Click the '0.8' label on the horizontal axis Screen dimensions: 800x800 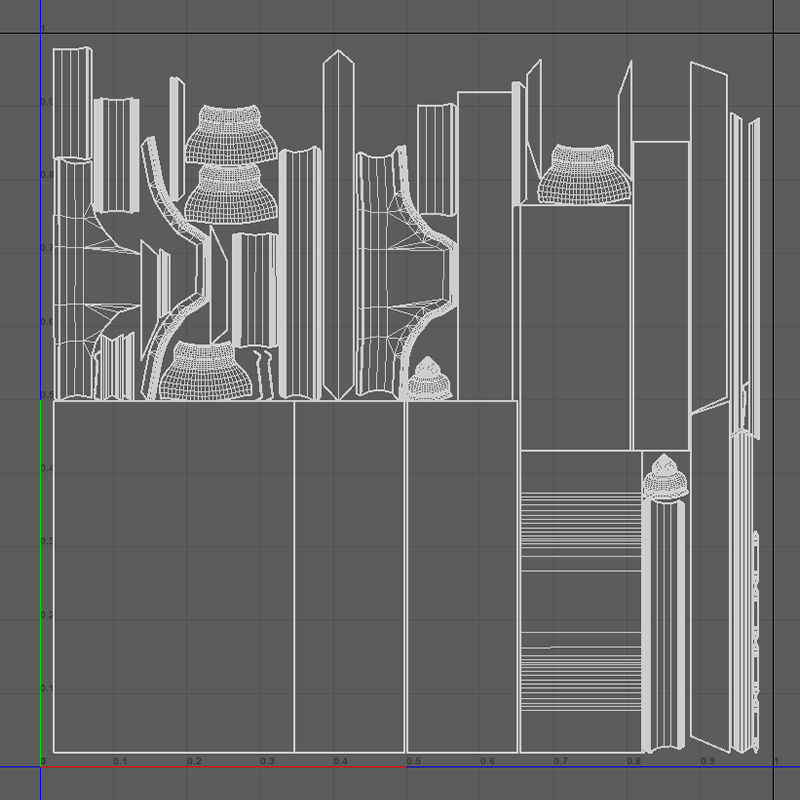click(x=634, y=761)
